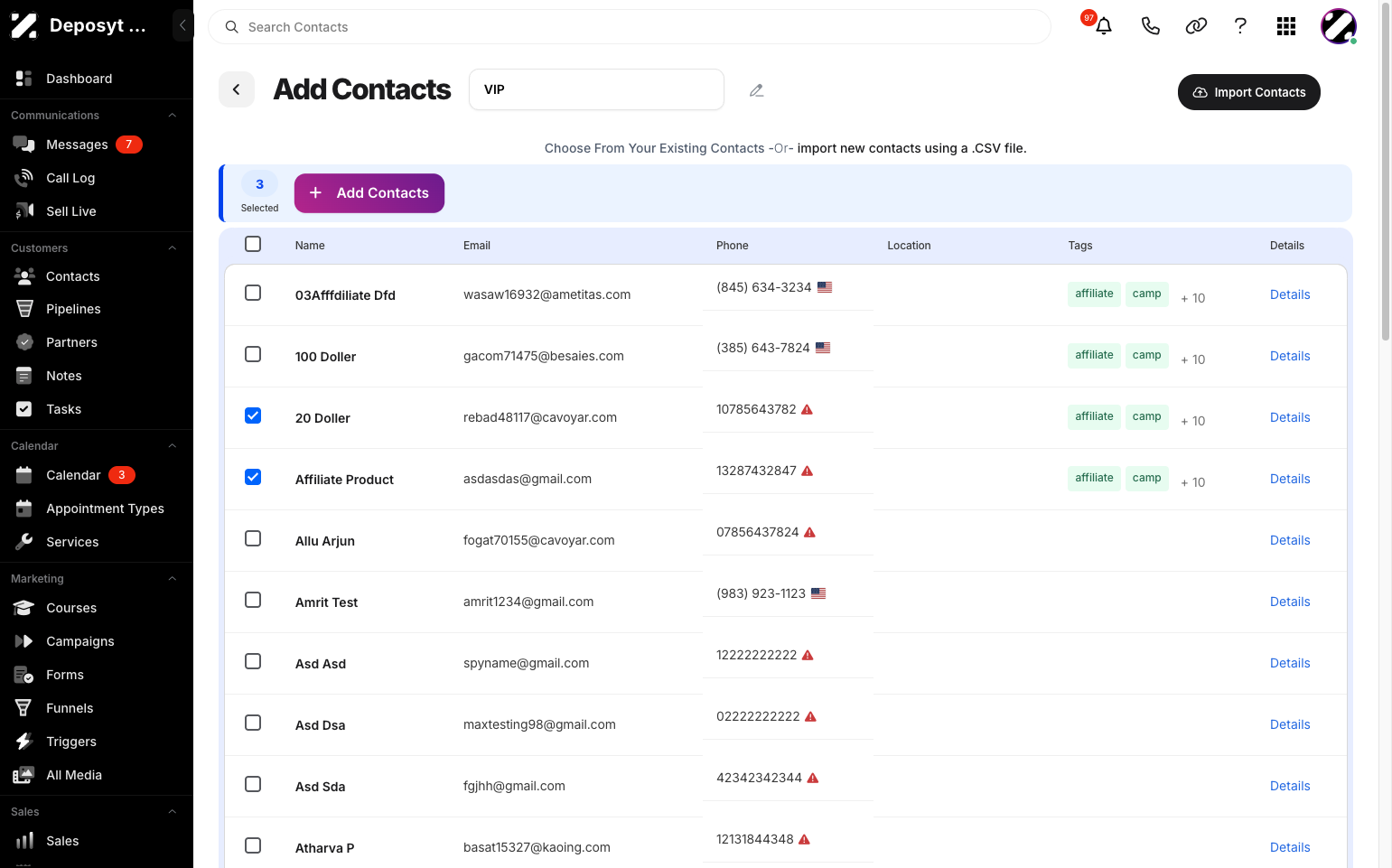
Task: Click the email fogat70155@cavoyar.com
Action: tap(538, 540)
